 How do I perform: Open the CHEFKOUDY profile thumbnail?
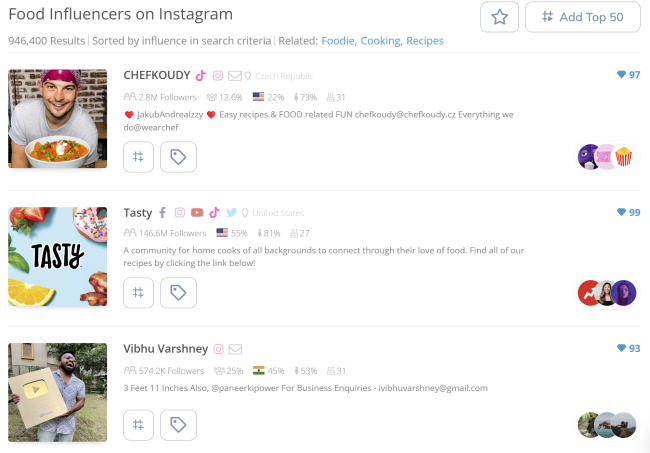point(58,119)
